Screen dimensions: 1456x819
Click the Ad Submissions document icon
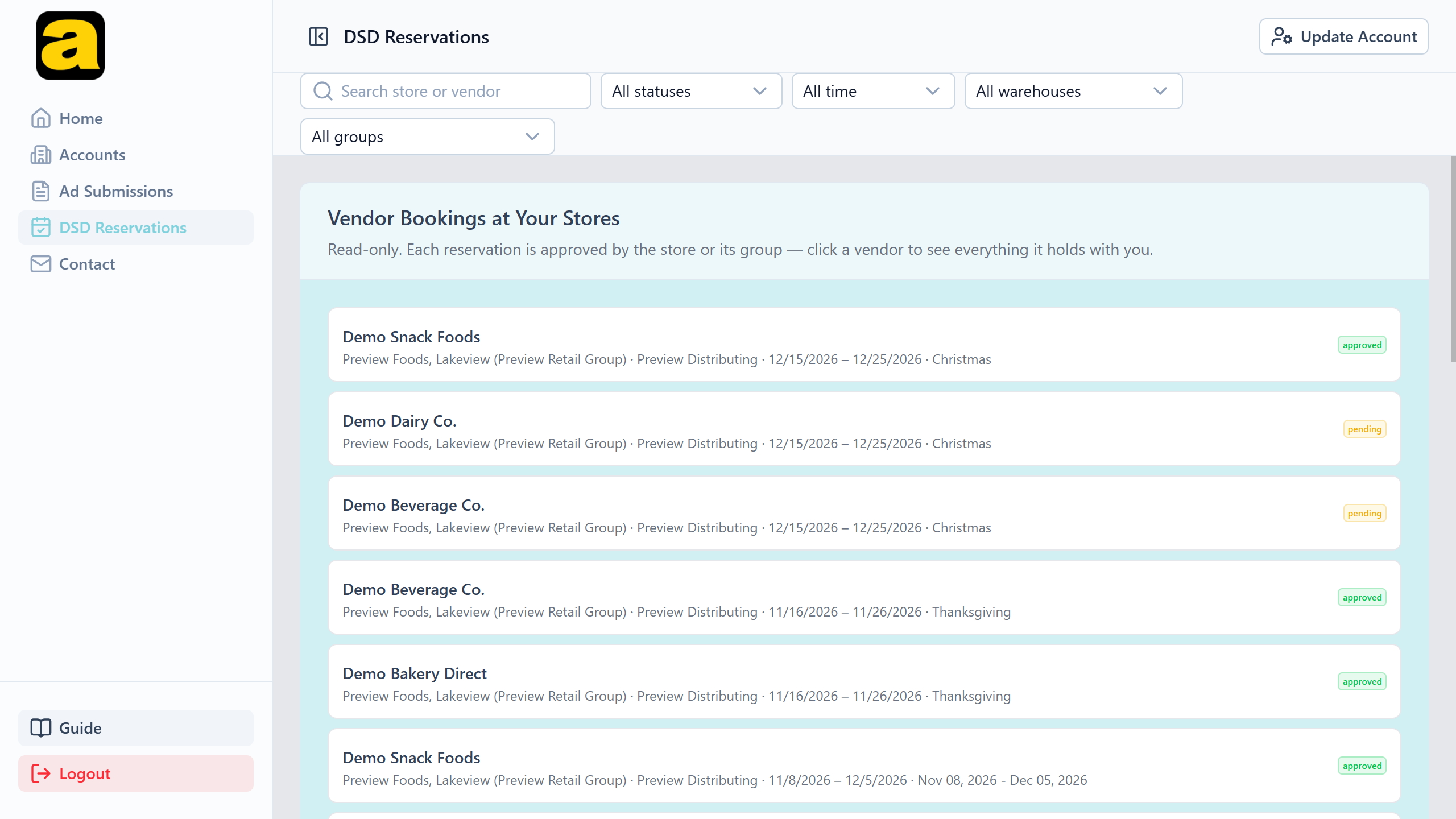[41, 191]
